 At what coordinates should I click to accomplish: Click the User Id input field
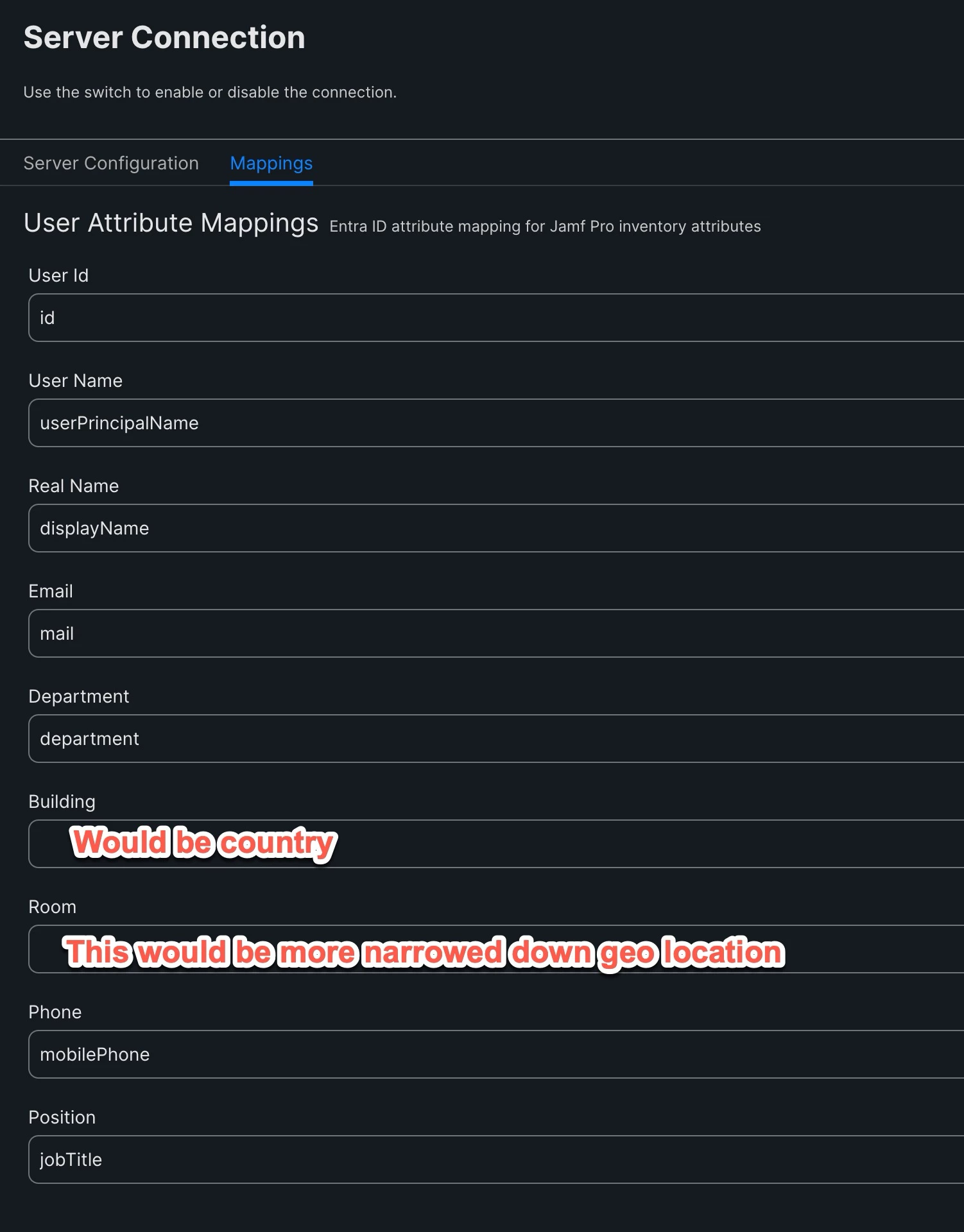[x=496, y=318]
